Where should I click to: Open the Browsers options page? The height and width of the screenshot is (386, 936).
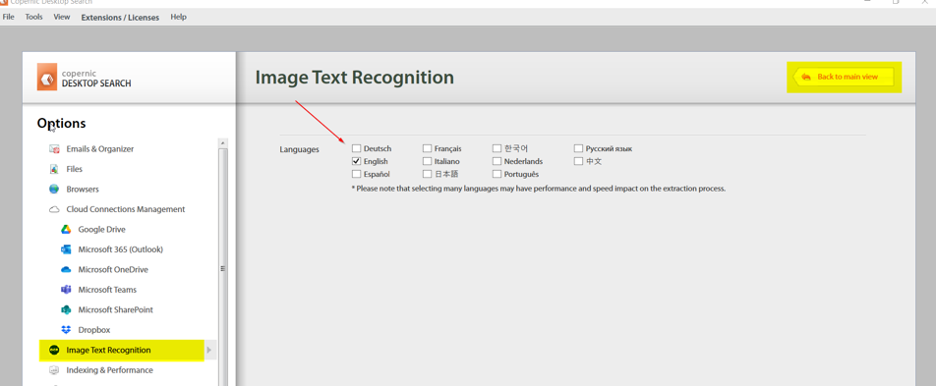[82, 189]
